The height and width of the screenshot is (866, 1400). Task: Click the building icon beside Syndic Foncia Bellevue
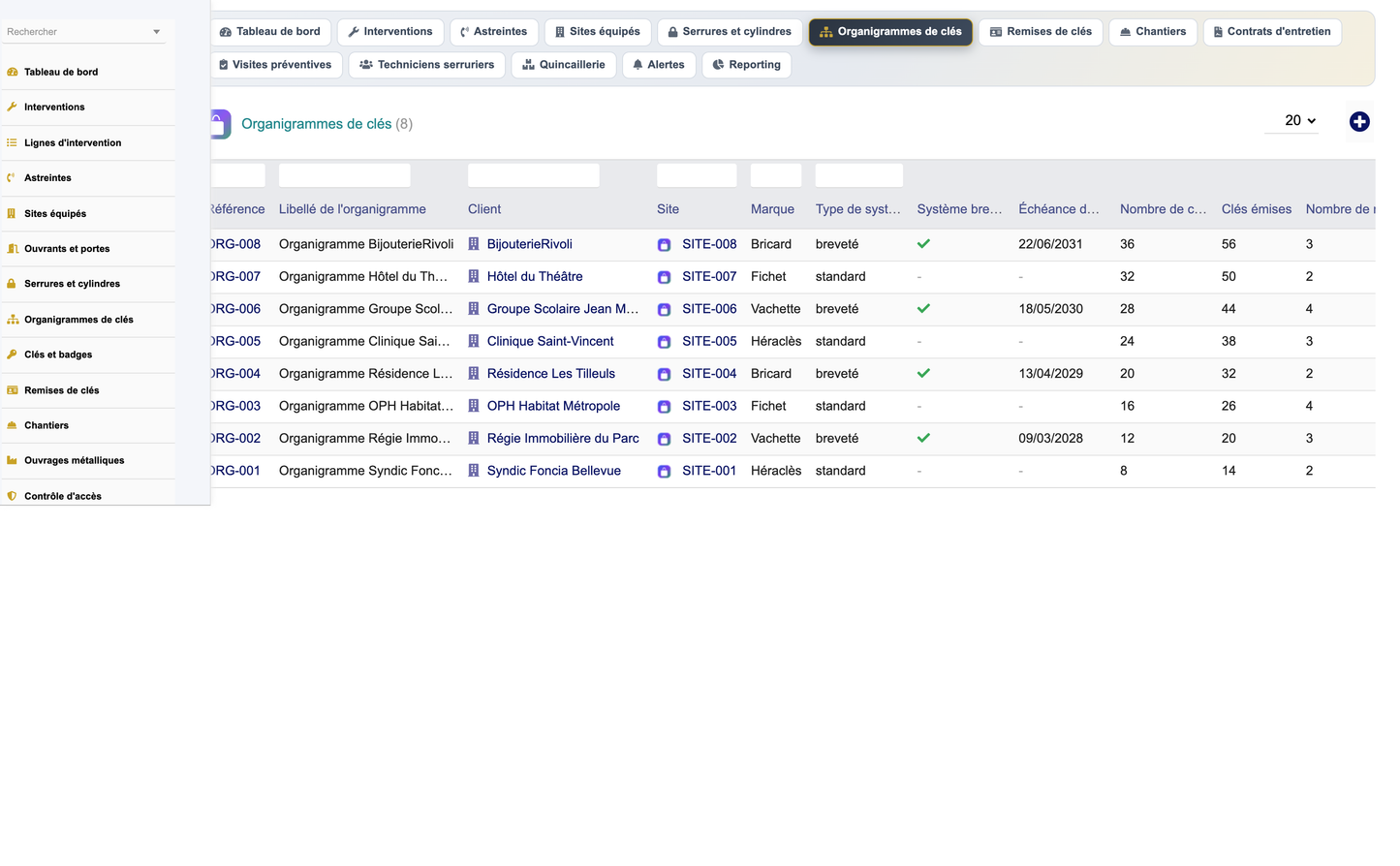click(474, 471)
